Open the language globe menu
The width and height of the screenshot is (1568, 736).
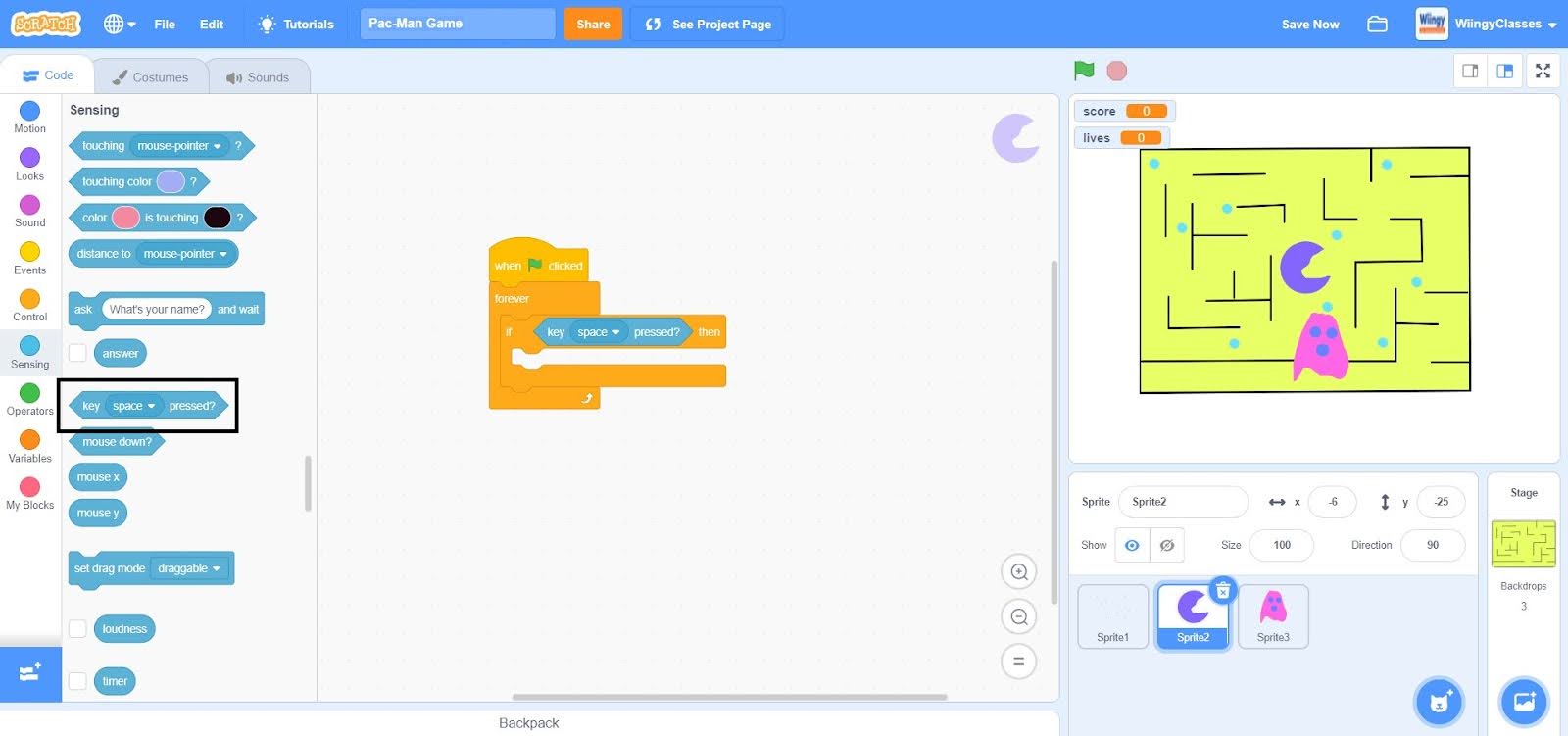(x=120, y=24)
